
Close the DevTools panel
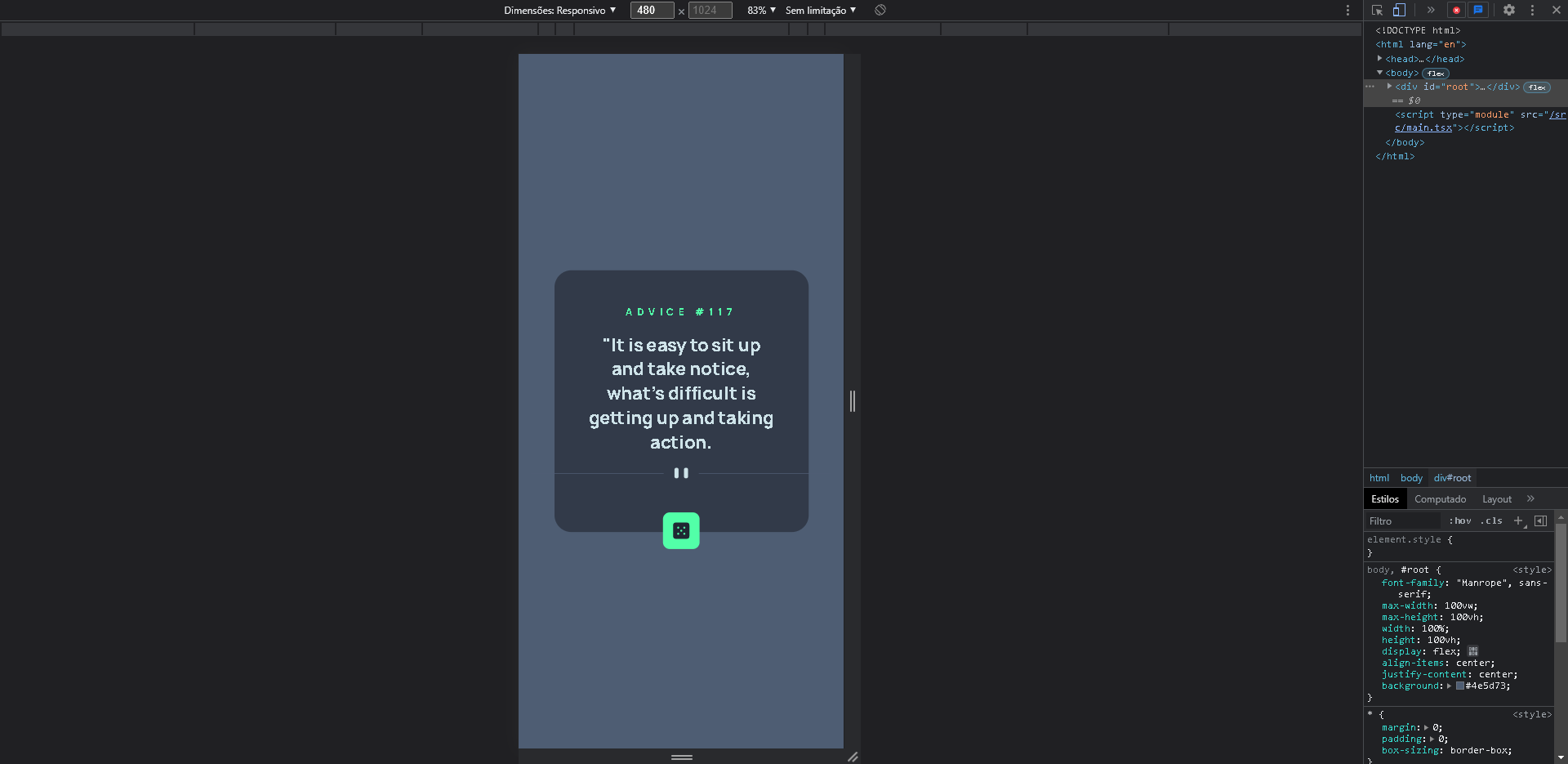[1557, 10]
